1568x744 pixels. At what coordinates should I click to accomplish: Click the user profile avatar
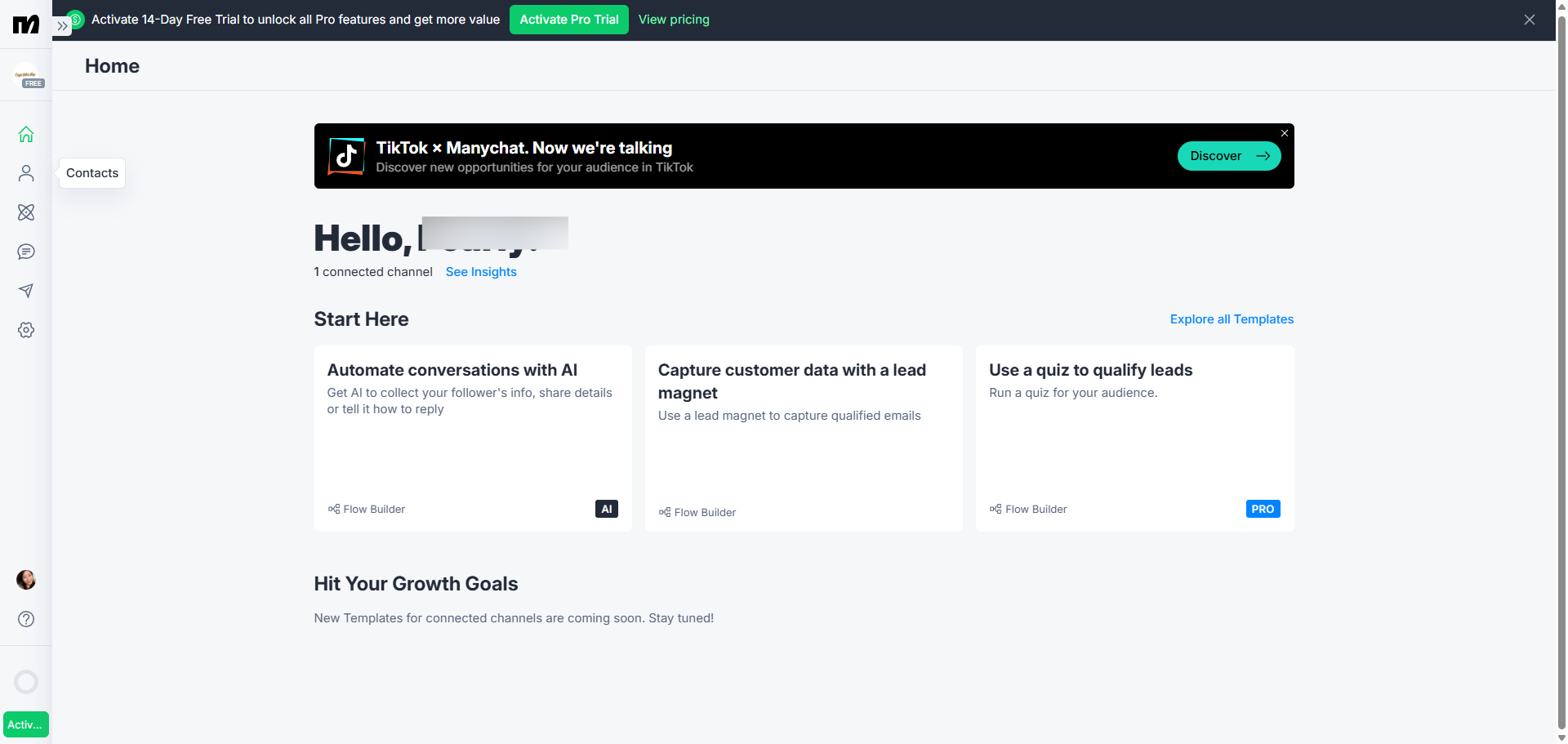(26, 580)
